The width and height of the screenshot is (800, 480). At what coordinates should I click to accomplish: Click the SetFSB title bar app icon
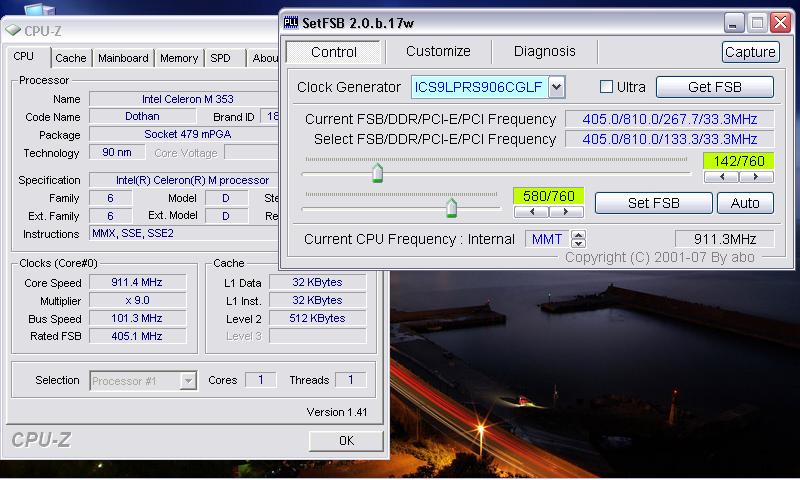click(x=291, y=22)
